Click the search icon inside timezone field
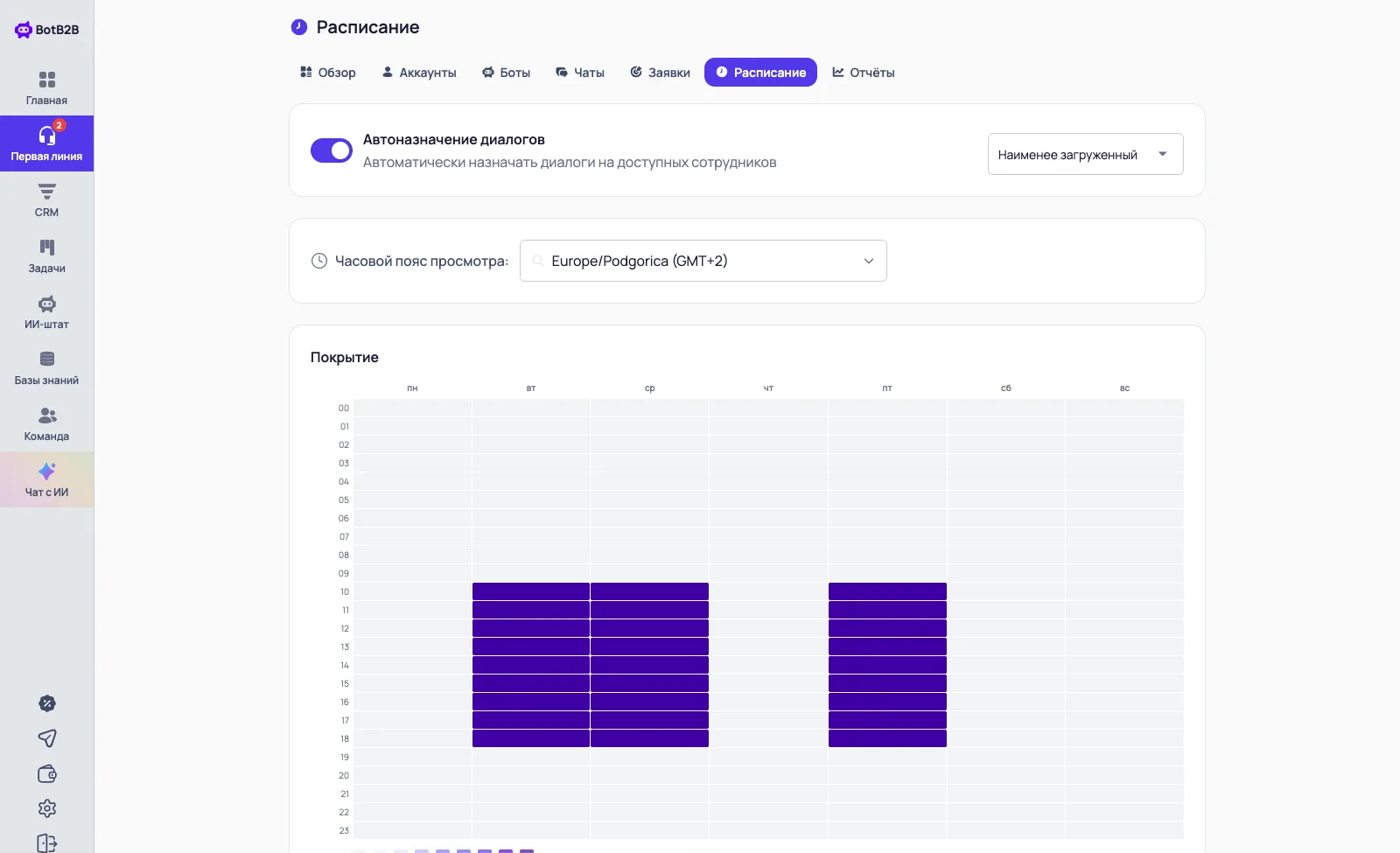 click(x=538, y=261)
